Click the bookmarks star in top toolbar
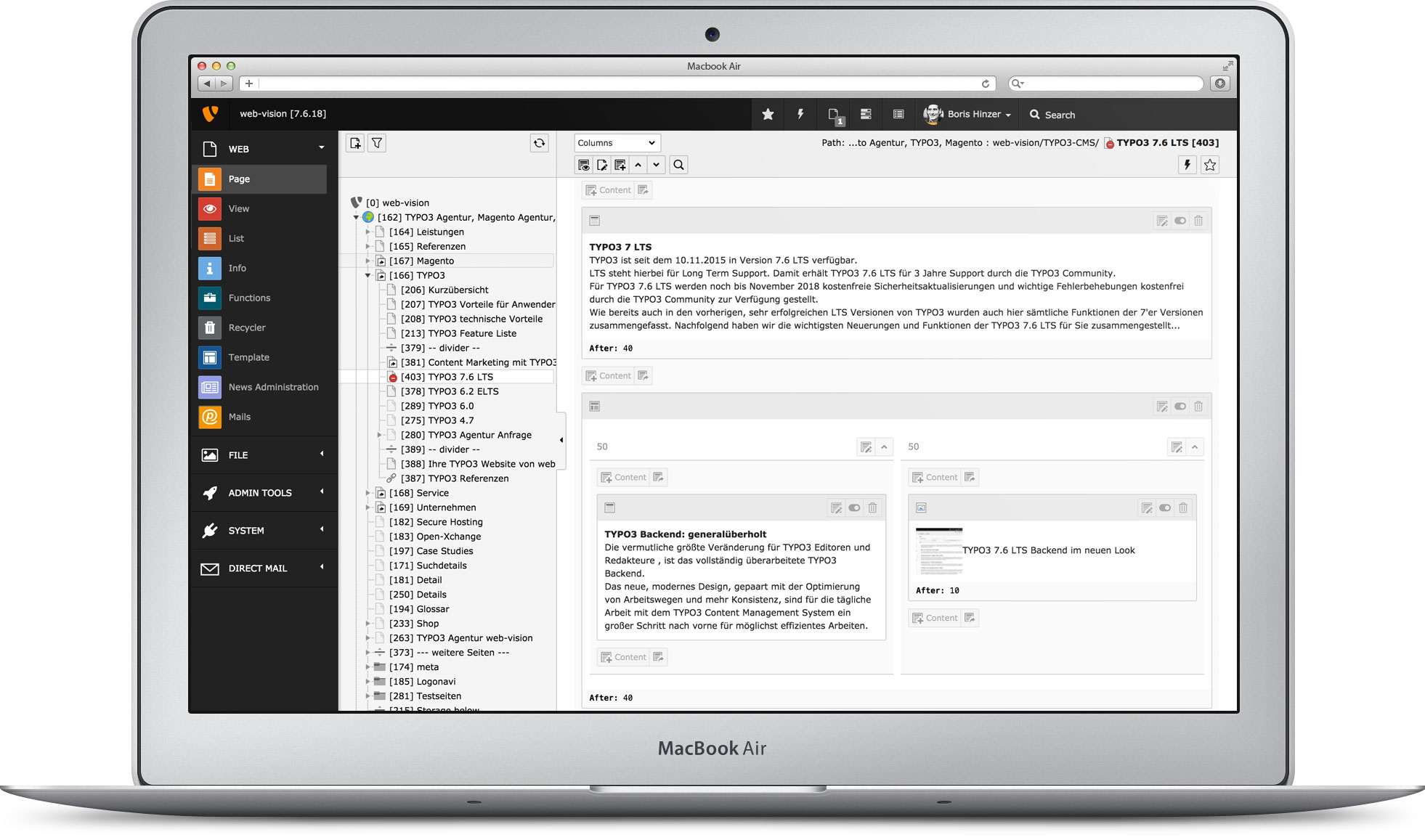The width and height of the screenshot is (1425, 840). click(x=768, y=114)
